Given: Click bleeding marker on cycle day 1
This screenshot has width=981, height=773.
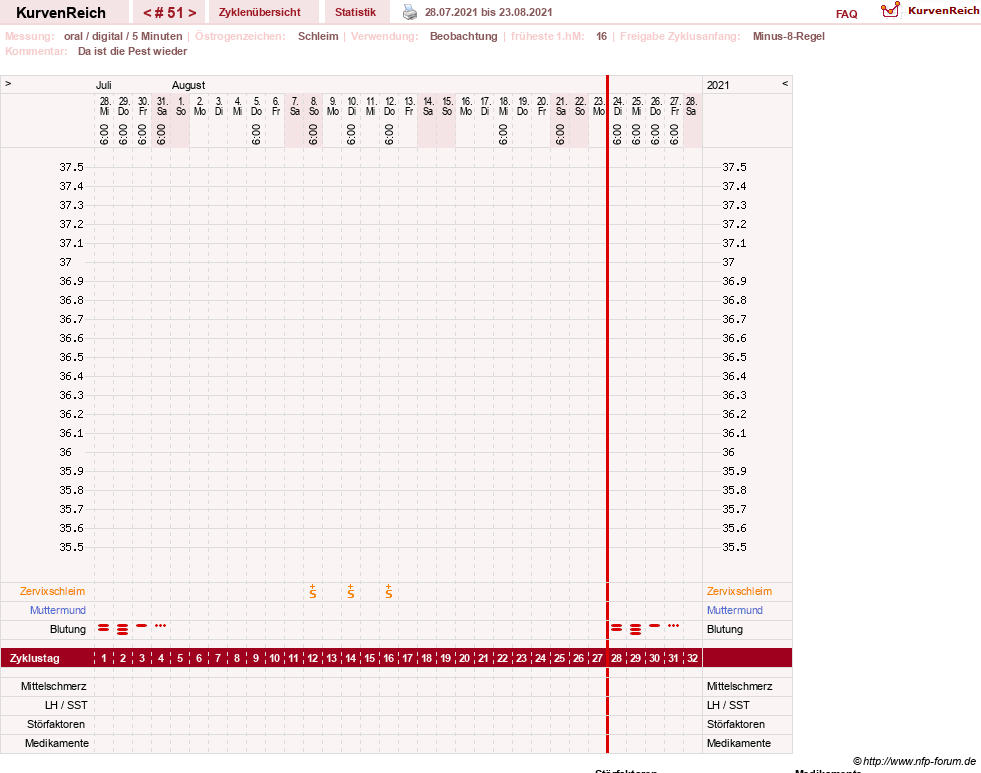Looking at the screenshot, I should click(x=104, y=627).
